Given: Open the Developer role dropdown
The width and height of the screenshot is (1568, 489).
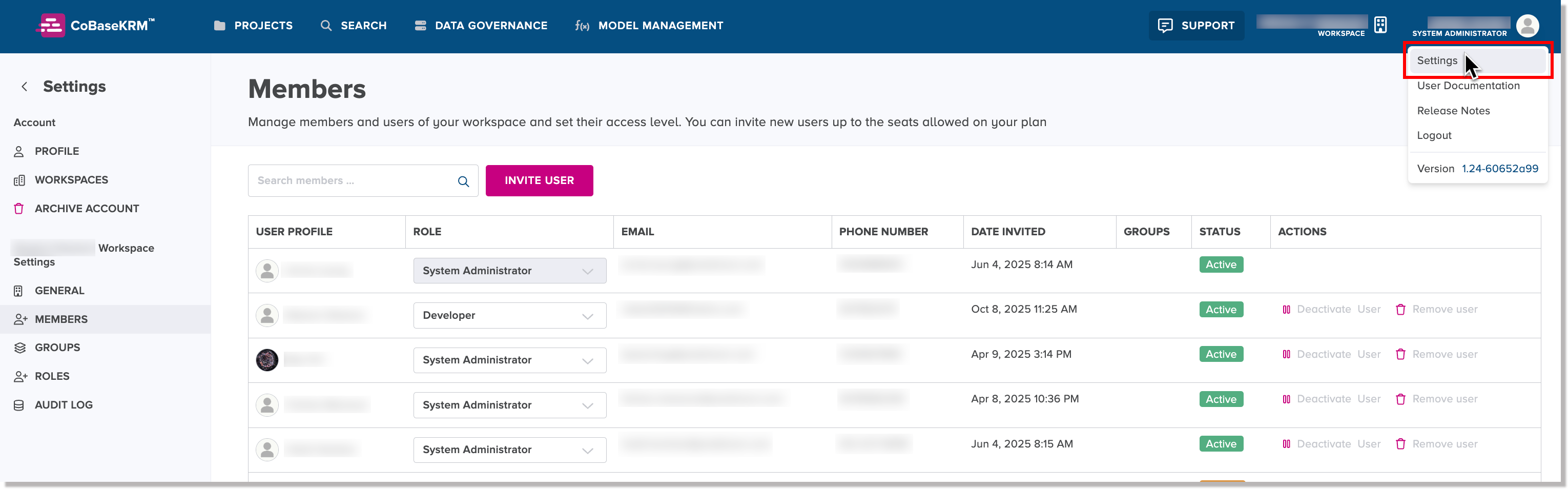Looking at the screenshot, I should [509, 315].
